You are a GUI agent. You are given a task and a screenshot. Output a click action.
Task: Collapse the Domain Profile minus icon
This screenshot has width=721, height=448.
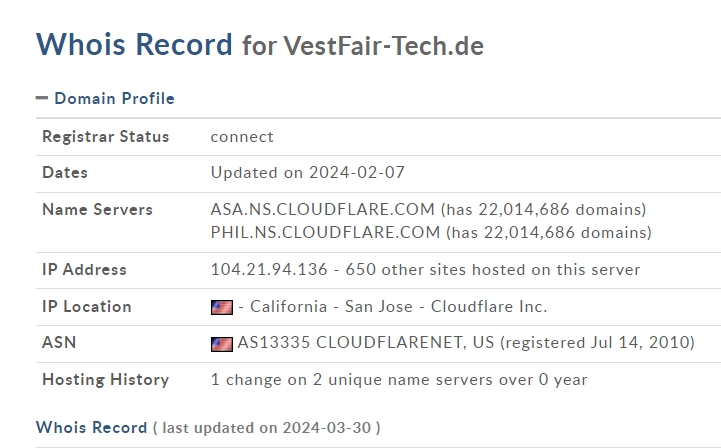(x=42, y=98)
